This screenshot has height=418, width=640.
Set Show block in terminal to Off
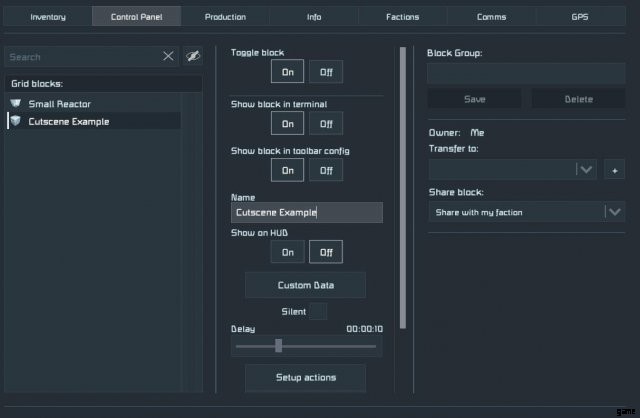coord(325,124)
